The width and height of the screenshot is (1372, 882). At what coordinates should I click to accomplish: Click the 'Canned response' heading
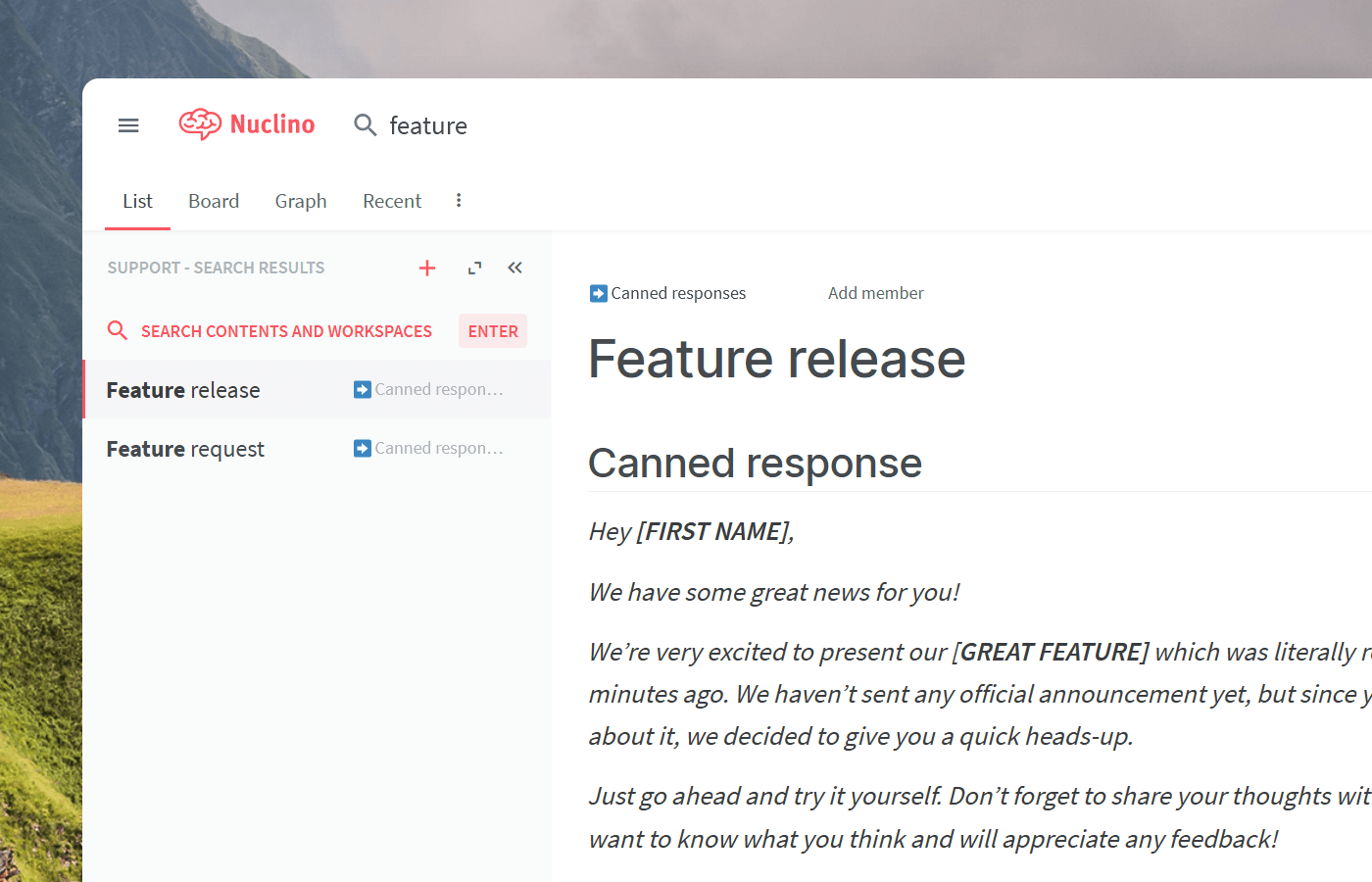tap(755, 463)
